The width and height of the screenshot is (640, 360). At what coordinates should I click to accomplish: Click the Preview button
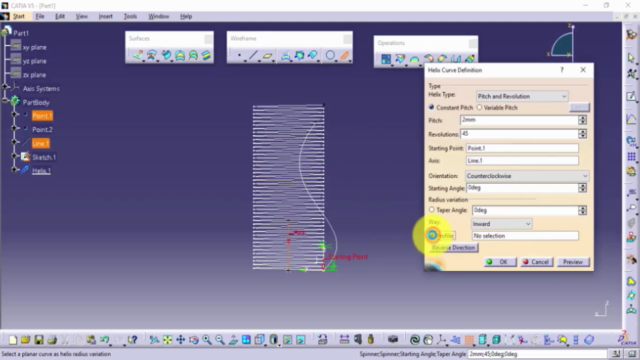coord(573,262)
